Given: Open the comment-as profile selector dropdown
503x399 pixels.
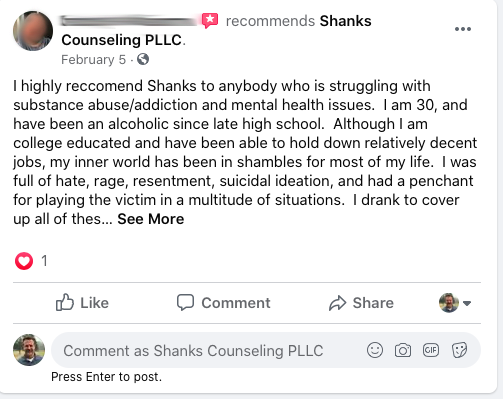Looking at the screenshot, I should click(455, 303).
